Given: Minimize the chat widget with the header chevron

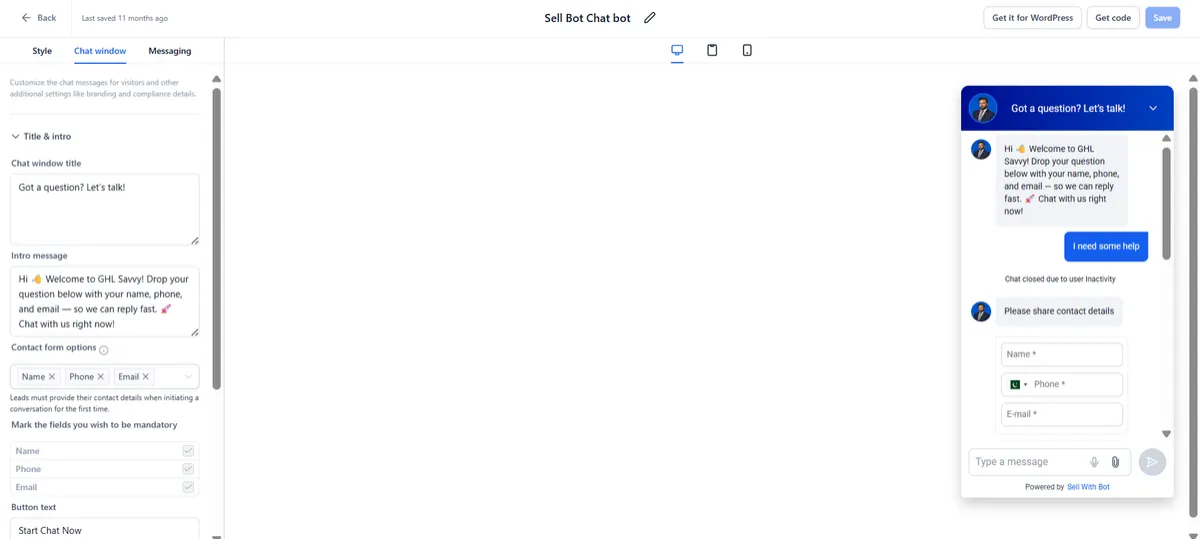Looking at the screenshot, I should [x=1153, y=108].
